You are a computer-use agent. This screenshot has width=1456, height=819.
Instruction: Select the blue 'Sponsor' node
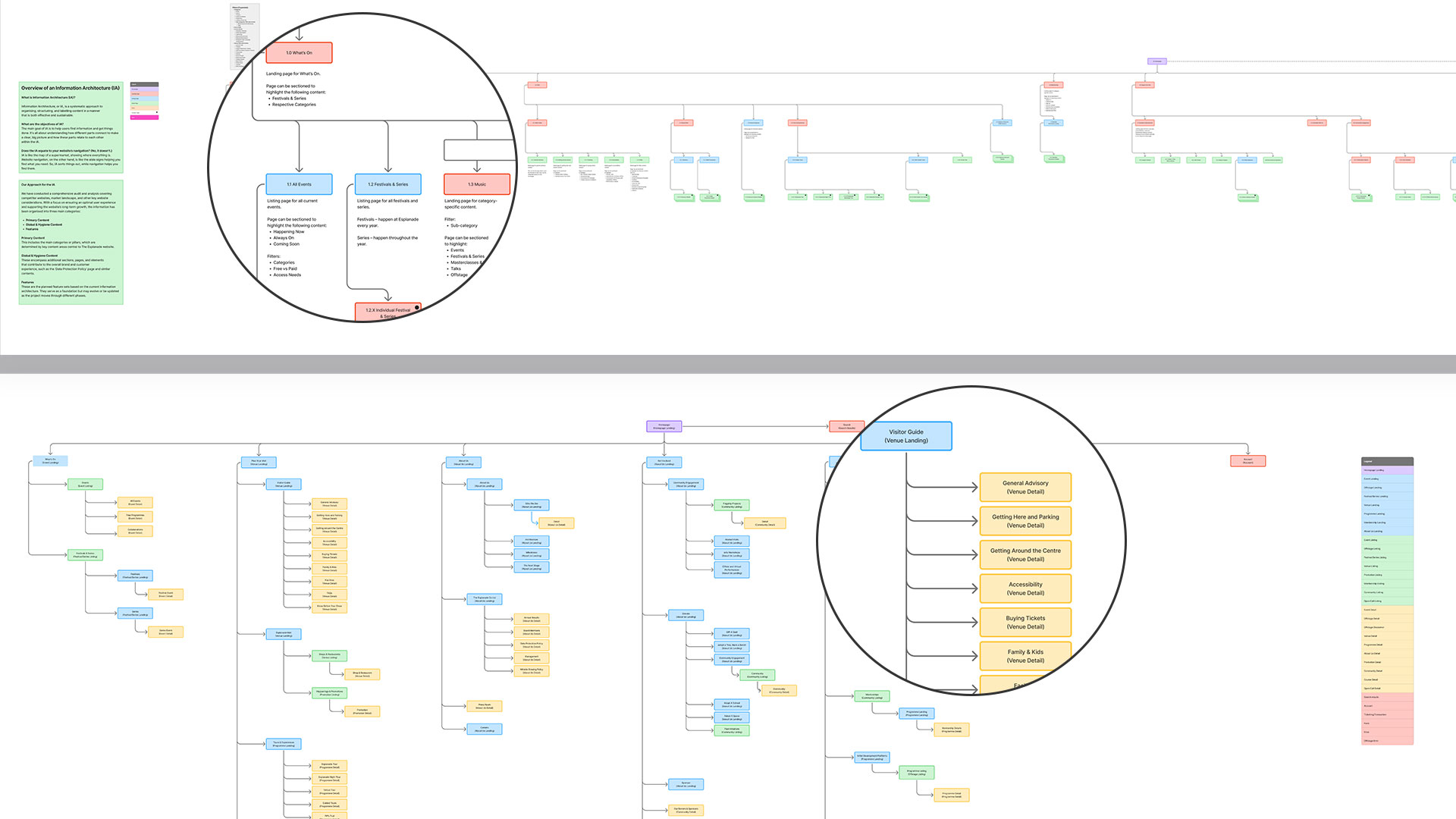click(x=686, y=784)
